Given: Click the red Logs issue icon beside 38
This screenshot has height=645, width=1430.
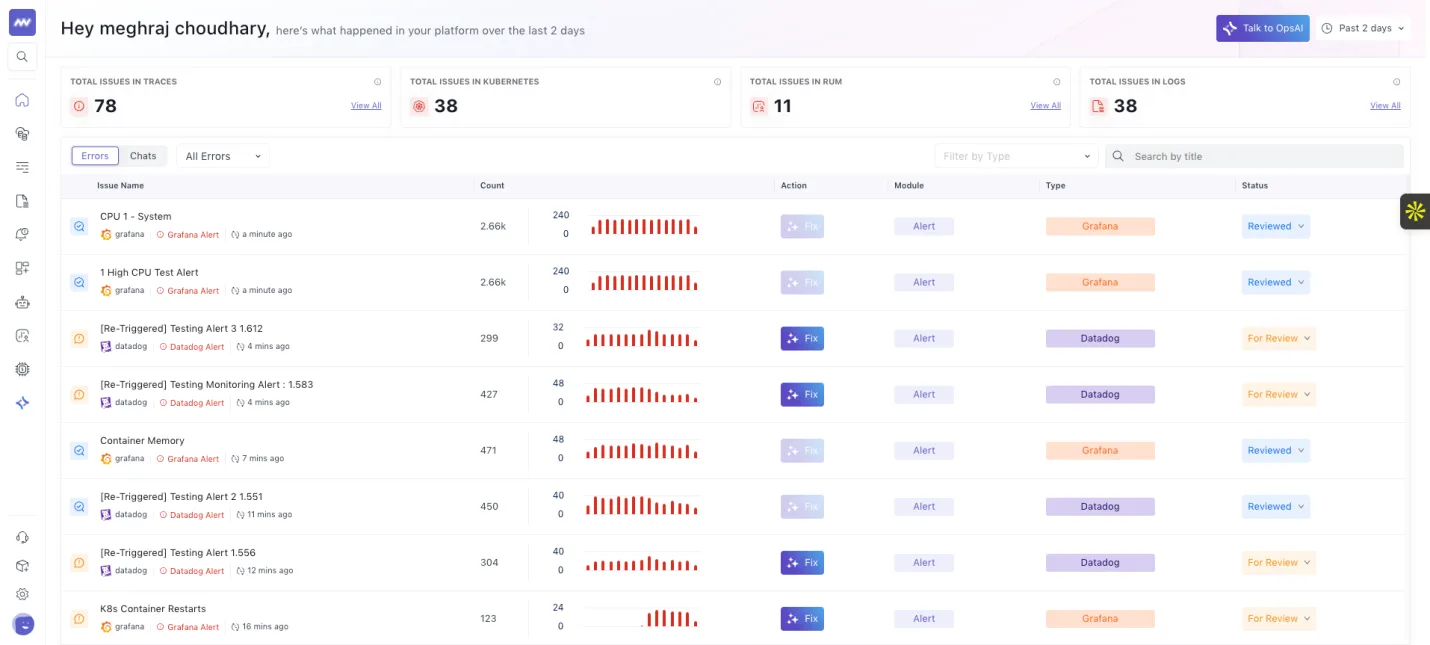Looking at the screenshot, I should point(1098,106).
